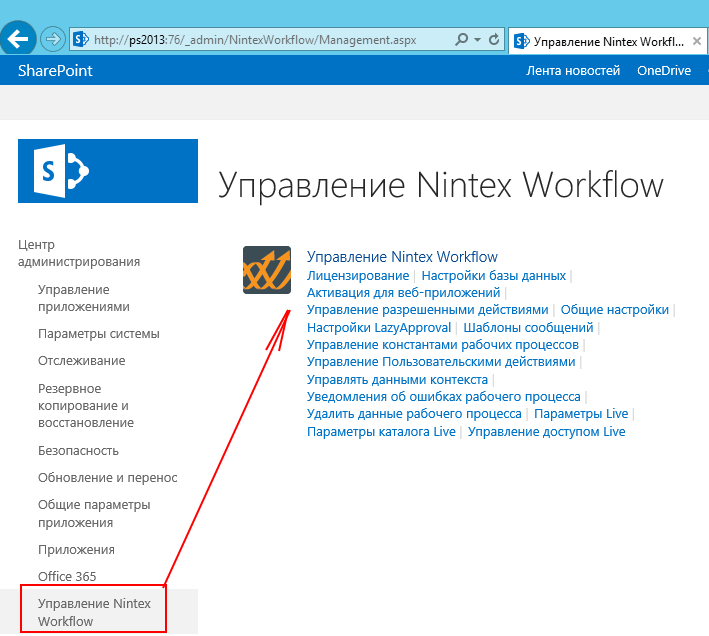Viewport: 709px width, 636px height.
Task: Open 'Управление разрешенными действиями' link
Action: 427,310
